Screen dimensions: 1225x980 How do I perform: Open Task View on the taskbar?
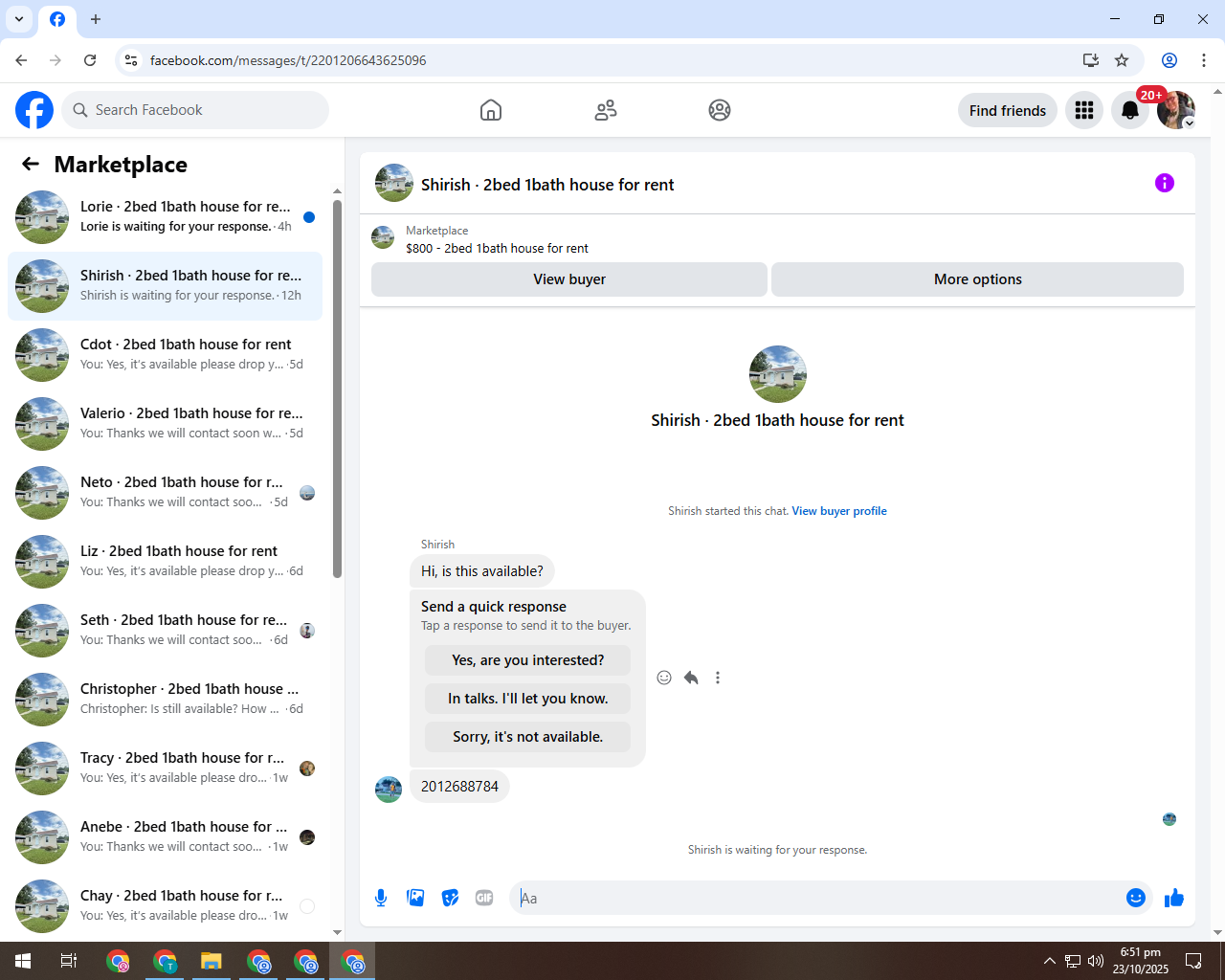[x=69, y=961]
